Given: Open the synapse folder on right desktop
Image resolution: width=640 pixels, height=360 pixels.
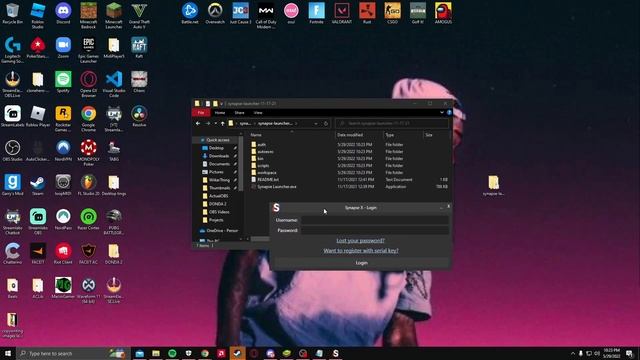Looking at the screenshot, I should coord(493,185).
